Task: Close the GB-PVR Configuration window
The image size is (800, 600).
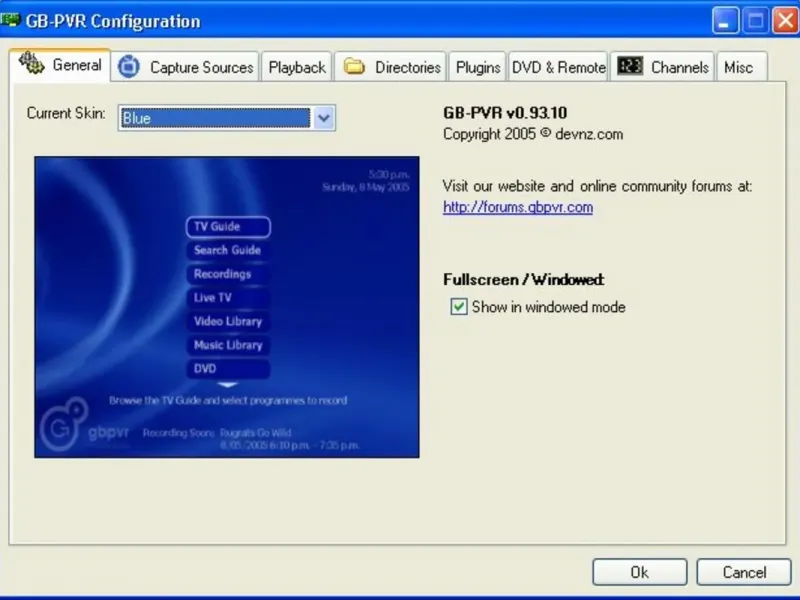Action: tap(785, 21)
